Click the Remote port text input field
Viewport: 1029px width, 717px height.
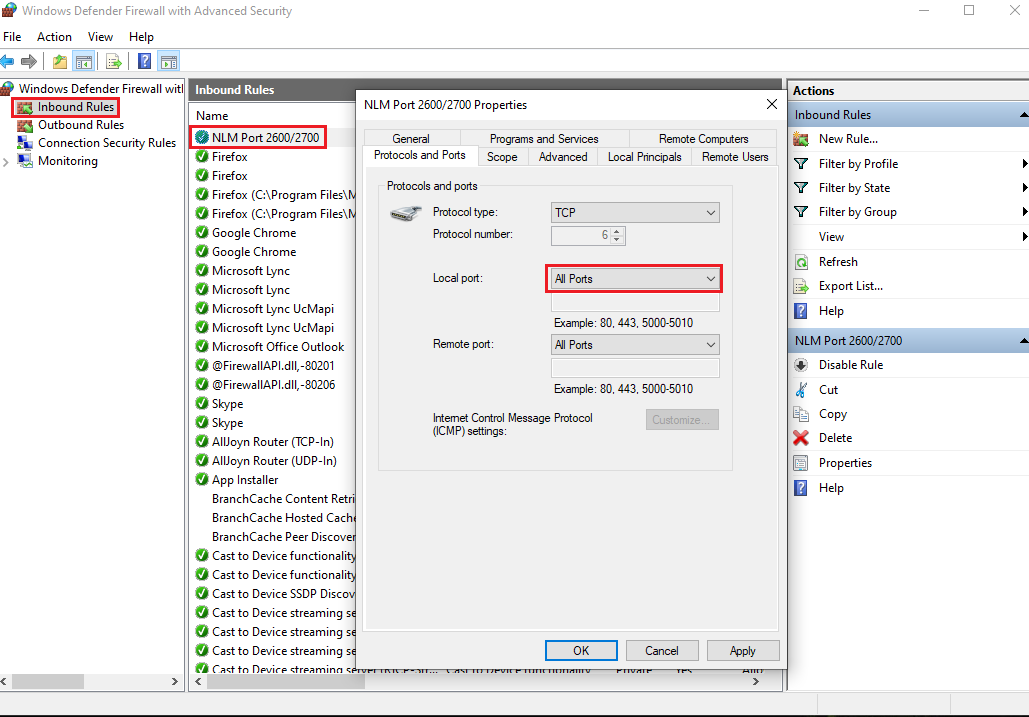coord(635,368)
